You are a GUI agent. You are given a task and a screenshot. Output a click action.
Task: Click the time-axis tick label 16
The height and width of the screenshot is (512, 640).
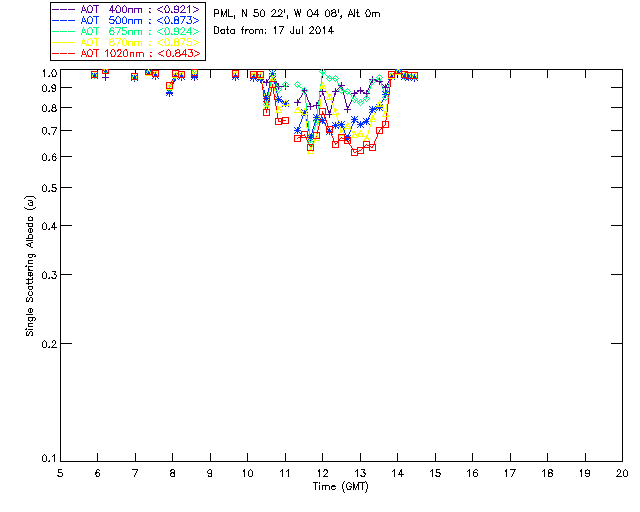coord(472,473)
